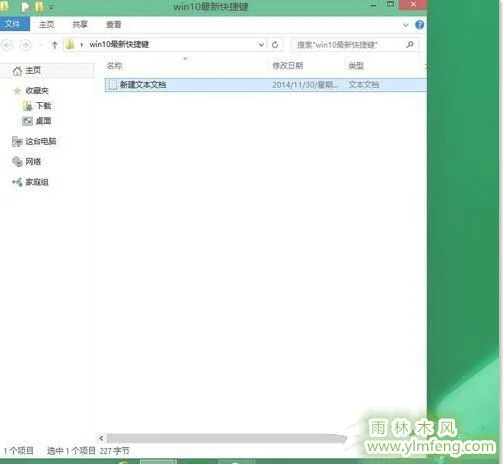
Task: Refresh the current folder
Action: pos(275,45)
